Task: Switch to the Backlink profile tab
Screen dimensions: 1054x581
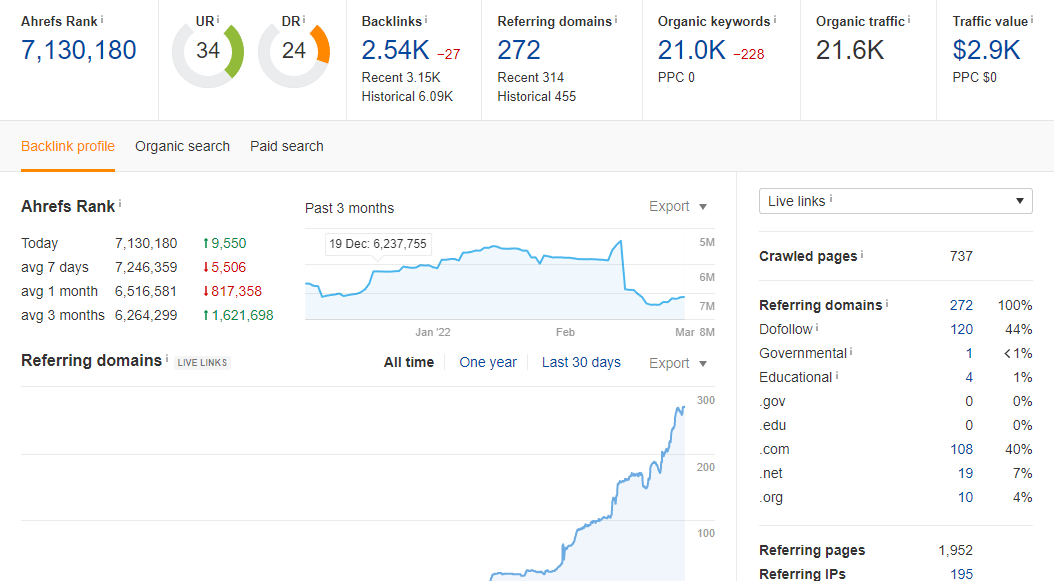Action: [68, 146]
